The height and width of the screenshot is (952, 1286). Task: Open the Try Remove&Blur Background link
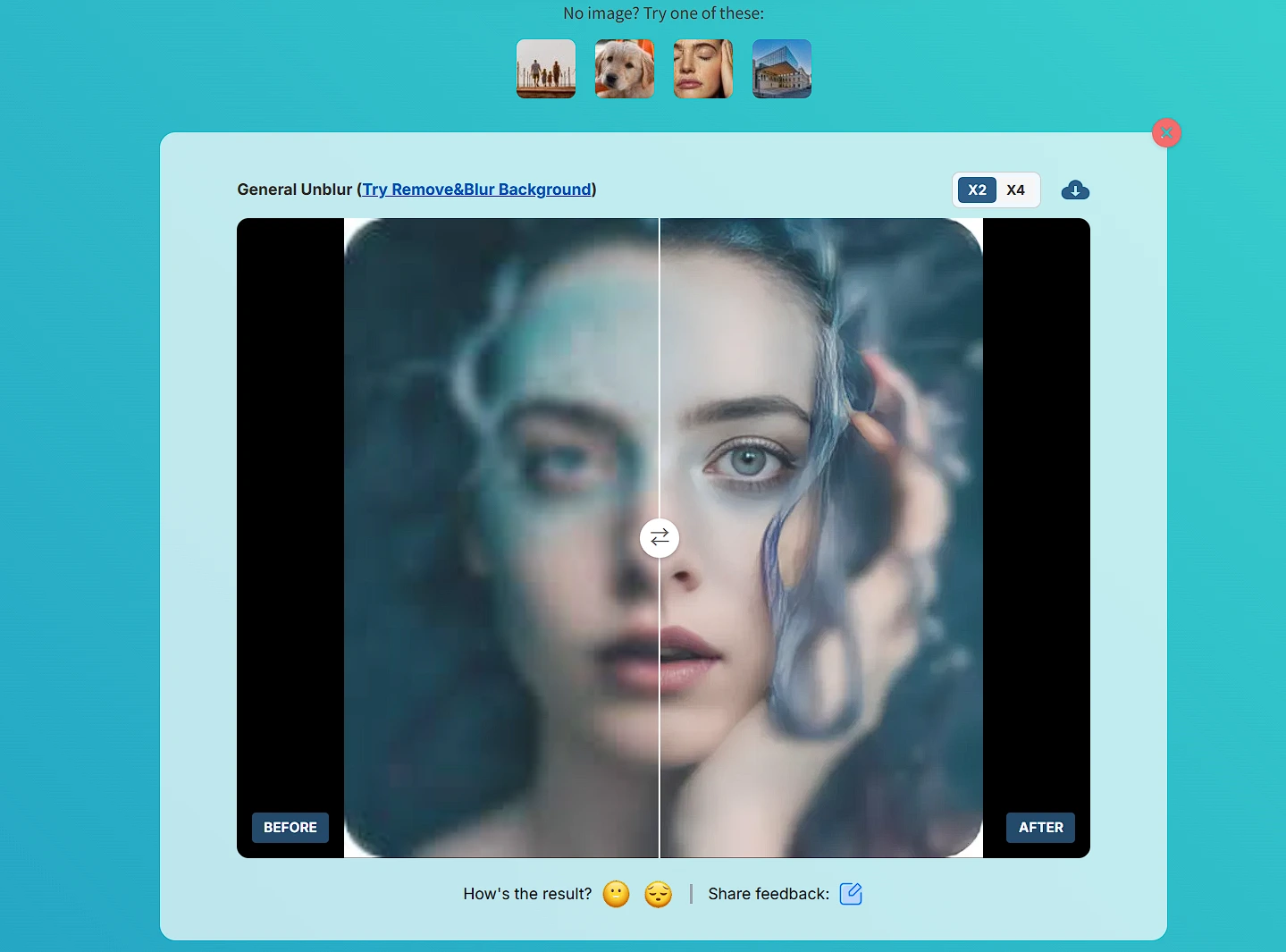tap(477, 190)
